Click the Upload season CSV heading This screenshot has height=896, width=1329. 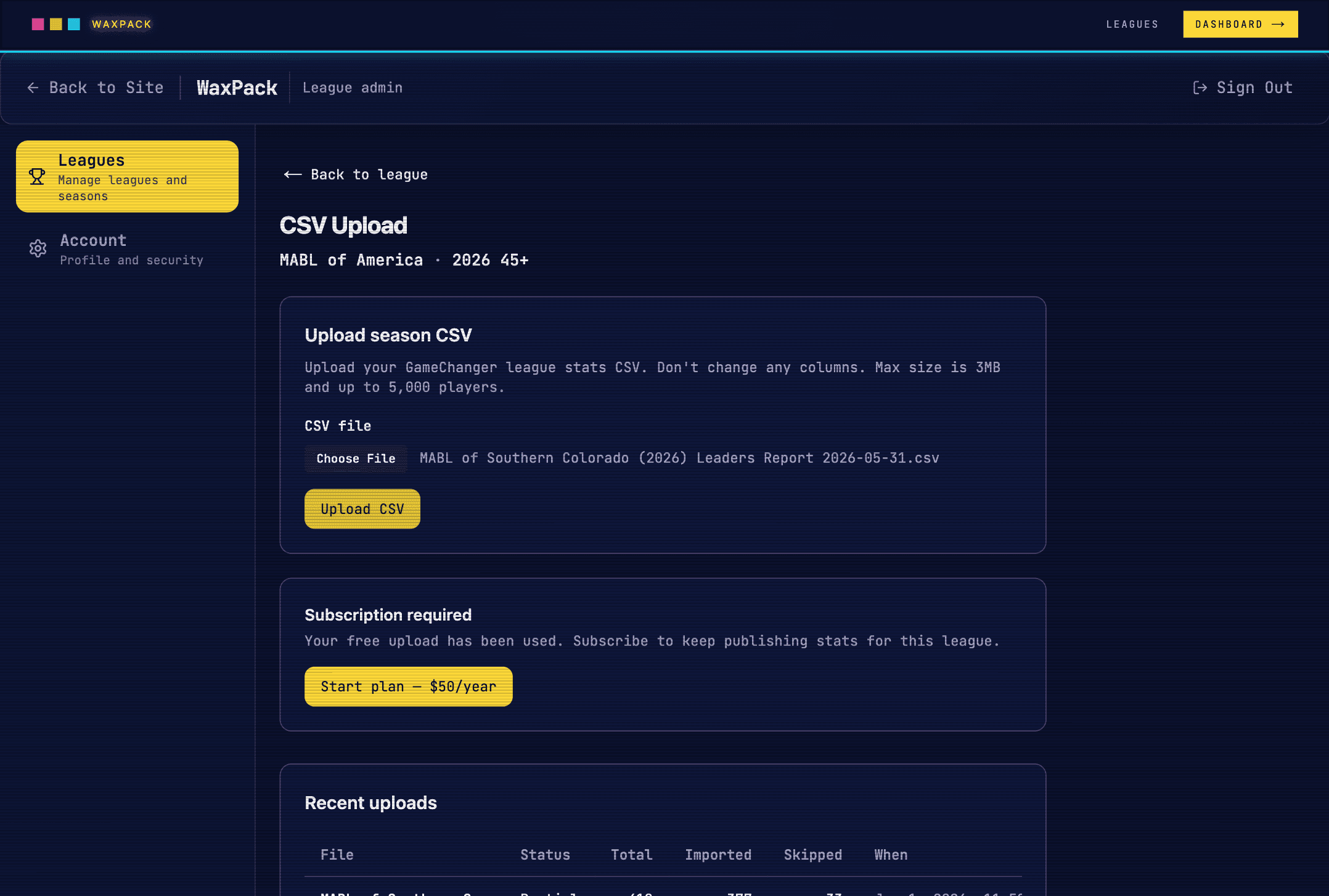pyautogui.click(x=388, y=335)
